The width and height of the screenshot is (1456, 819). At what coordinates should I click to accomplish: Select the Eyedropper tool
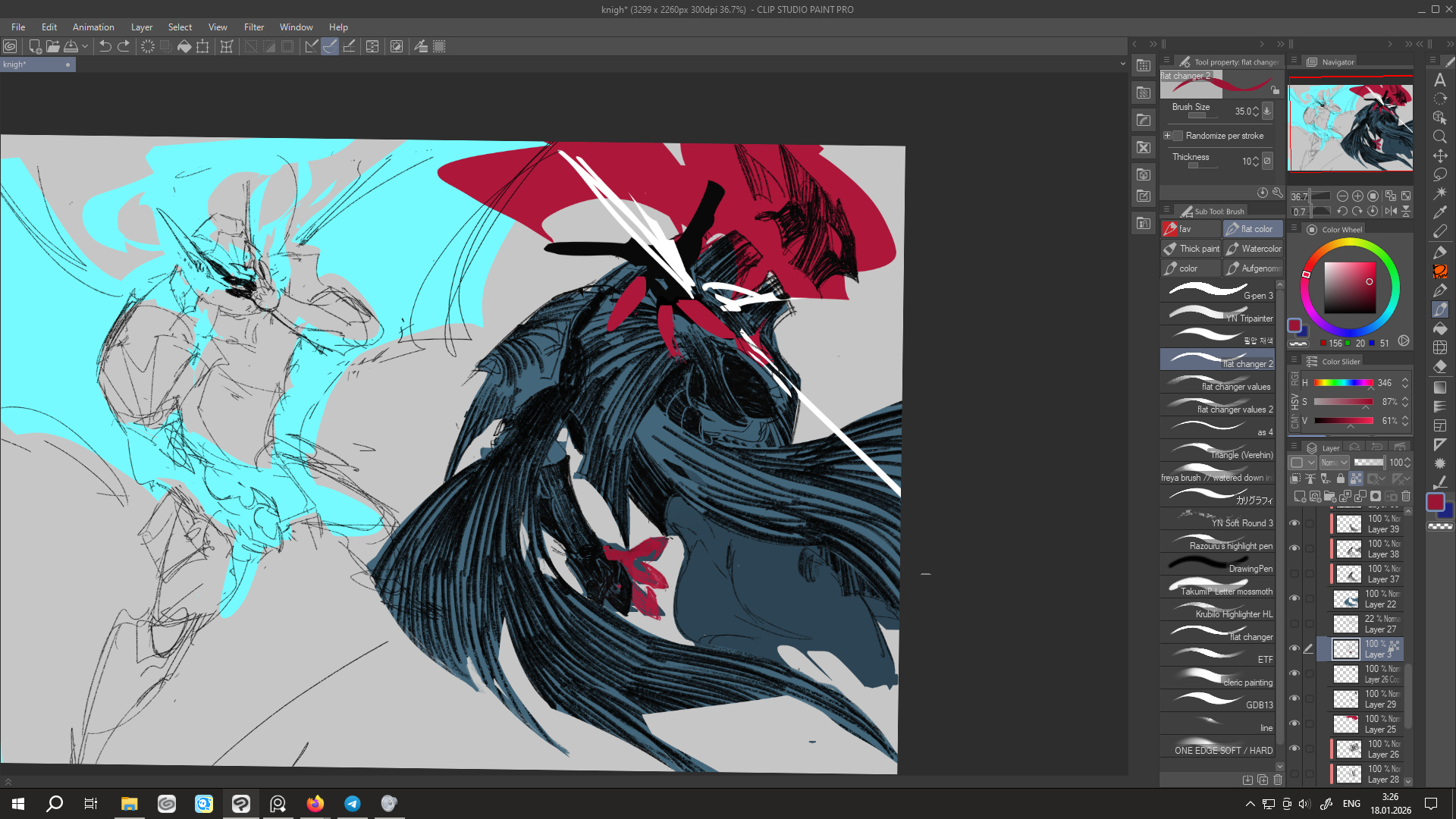click(x=1440, y=213)
